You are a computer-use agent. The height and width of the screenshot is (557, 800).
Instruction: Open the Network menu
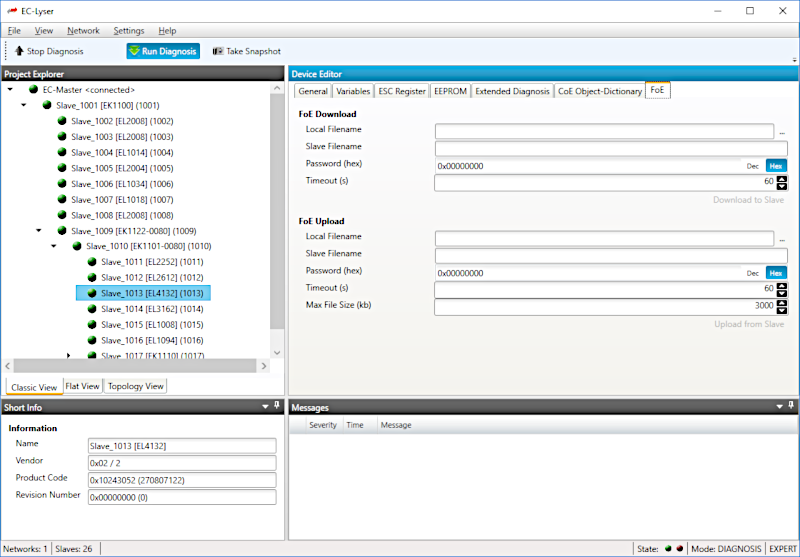(83, 31)
